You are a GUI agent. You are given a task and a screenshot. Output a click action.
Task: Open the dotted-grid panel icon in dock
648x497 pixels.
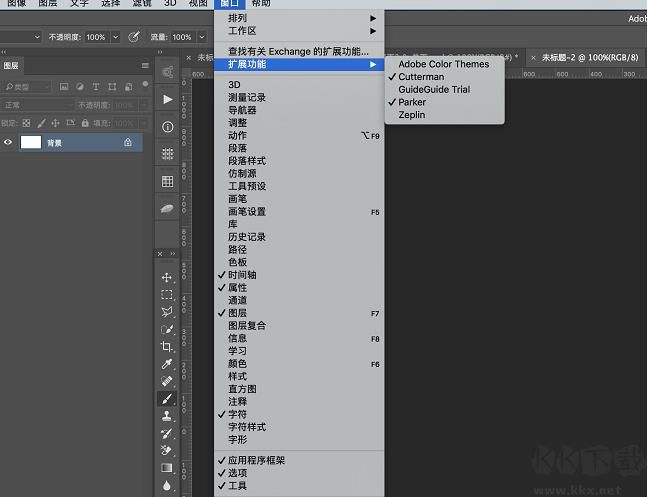tap(167, 154)
